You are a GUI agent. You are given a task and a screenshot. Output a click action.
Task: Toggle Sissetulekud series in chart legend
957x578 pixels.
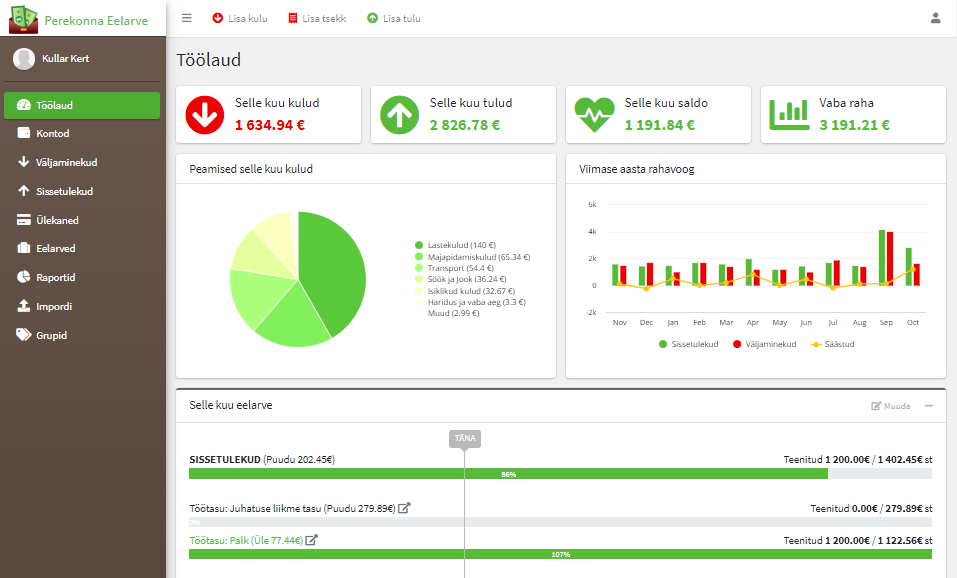(x=688, y=344)
